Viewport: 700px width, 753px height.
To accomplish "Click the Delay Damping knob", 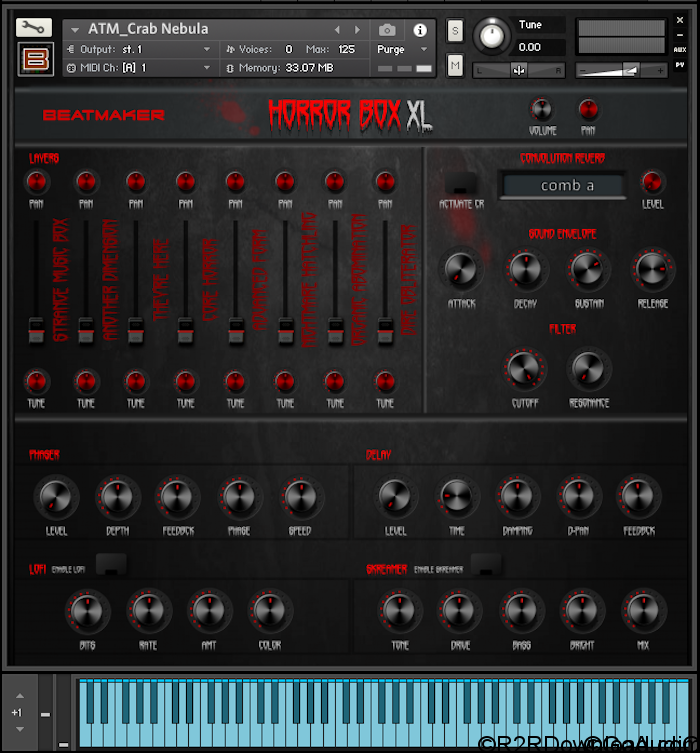I will (x=518, y=496).
